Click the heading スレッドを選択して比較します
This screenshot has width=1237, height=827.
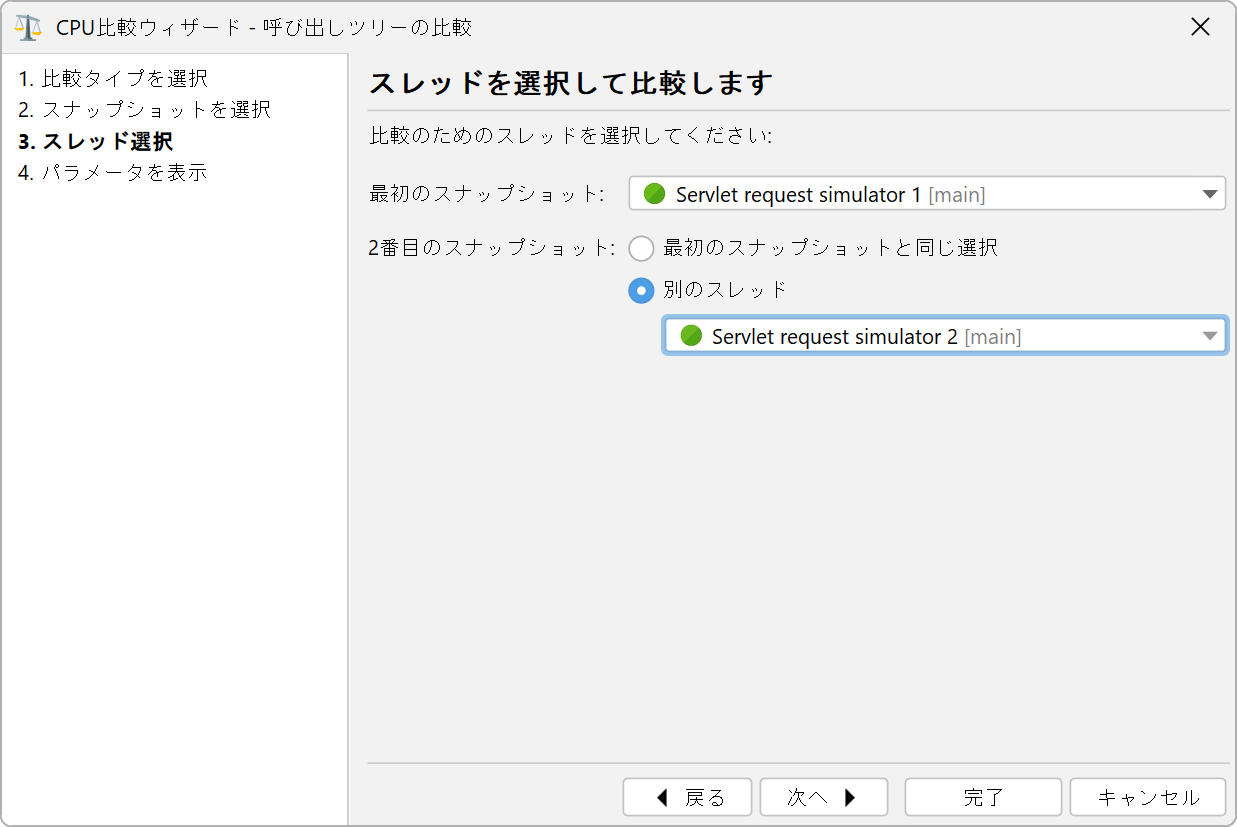[x=571, y=83]
